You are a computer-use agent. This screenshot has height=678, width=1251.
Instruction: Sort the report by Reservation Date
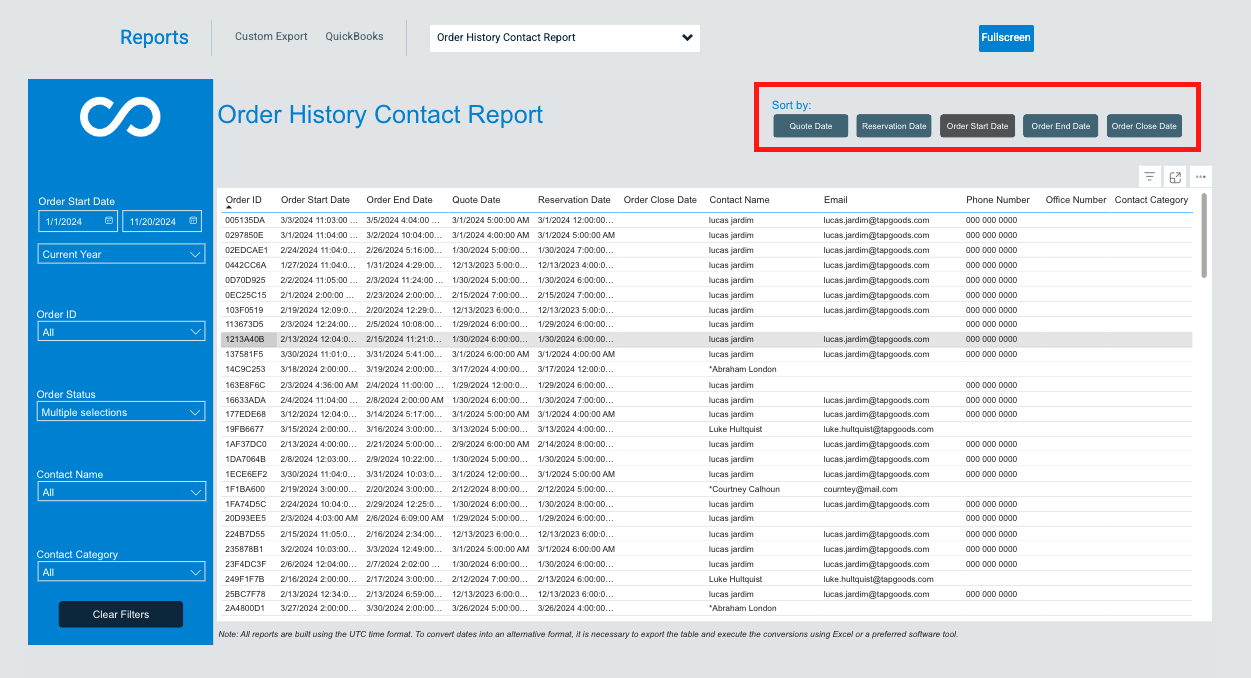pyautogui.click(x=893, y=126)
